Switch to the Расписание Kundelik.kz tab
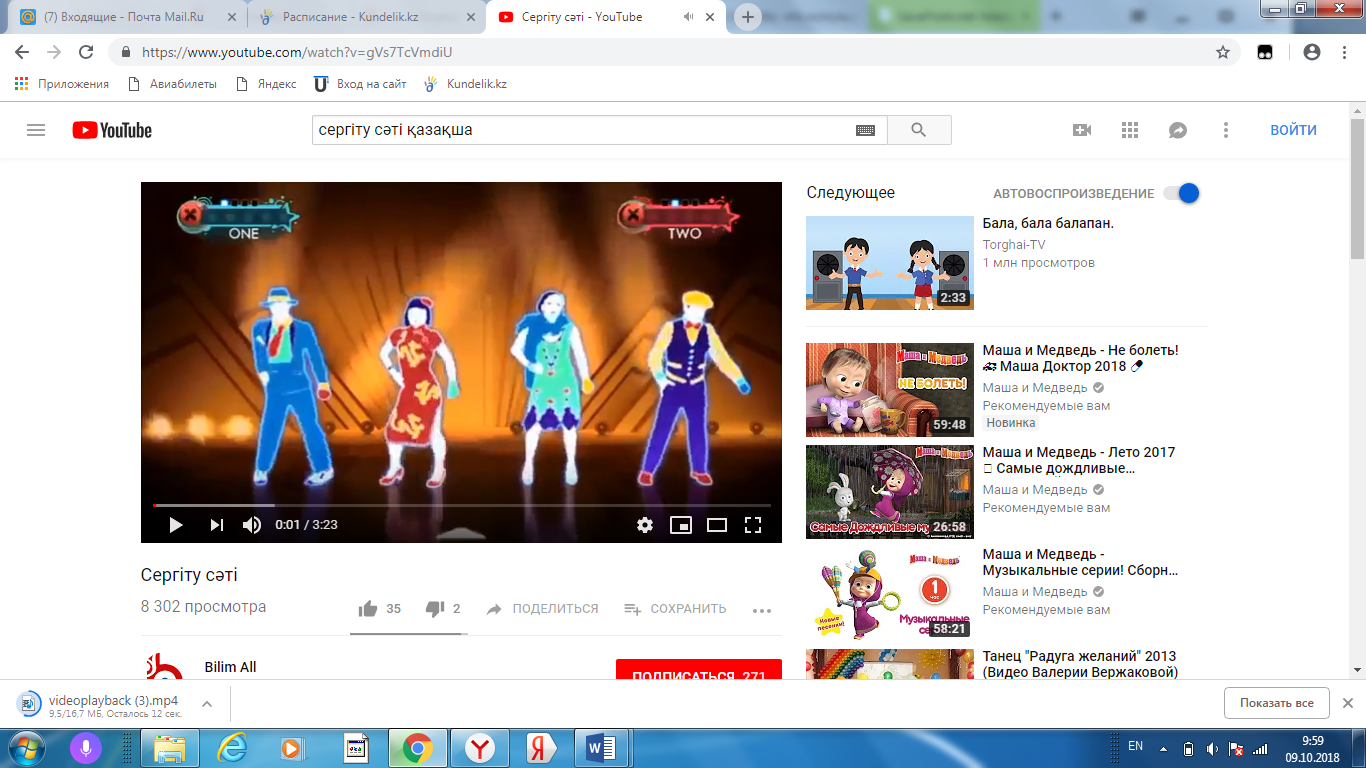Image resolution: width=1366 pixels, height=768 pixels. (364, 17)
